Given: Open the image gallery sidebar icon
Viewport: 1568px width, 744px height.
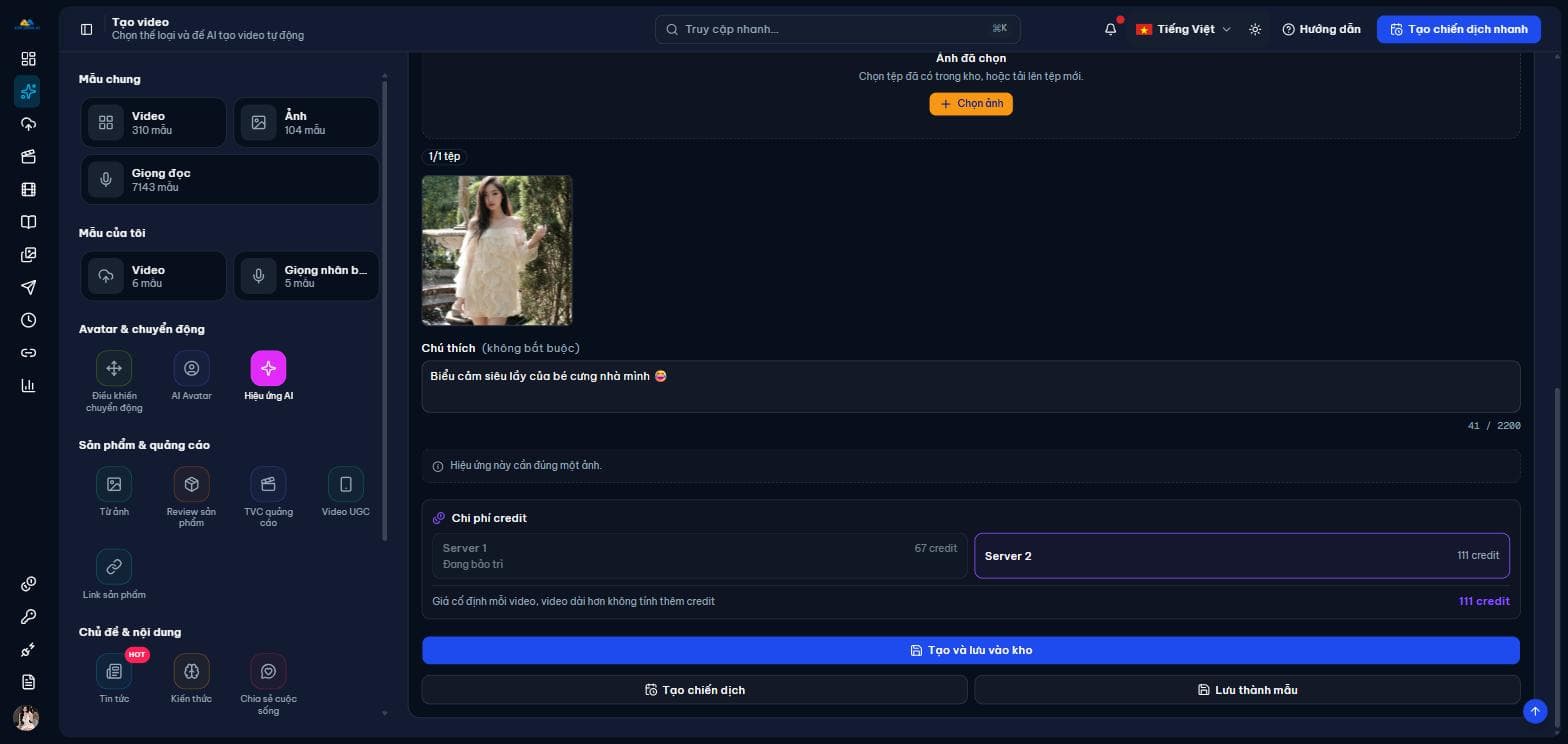Looking at the screenshot, I should 28,255.
